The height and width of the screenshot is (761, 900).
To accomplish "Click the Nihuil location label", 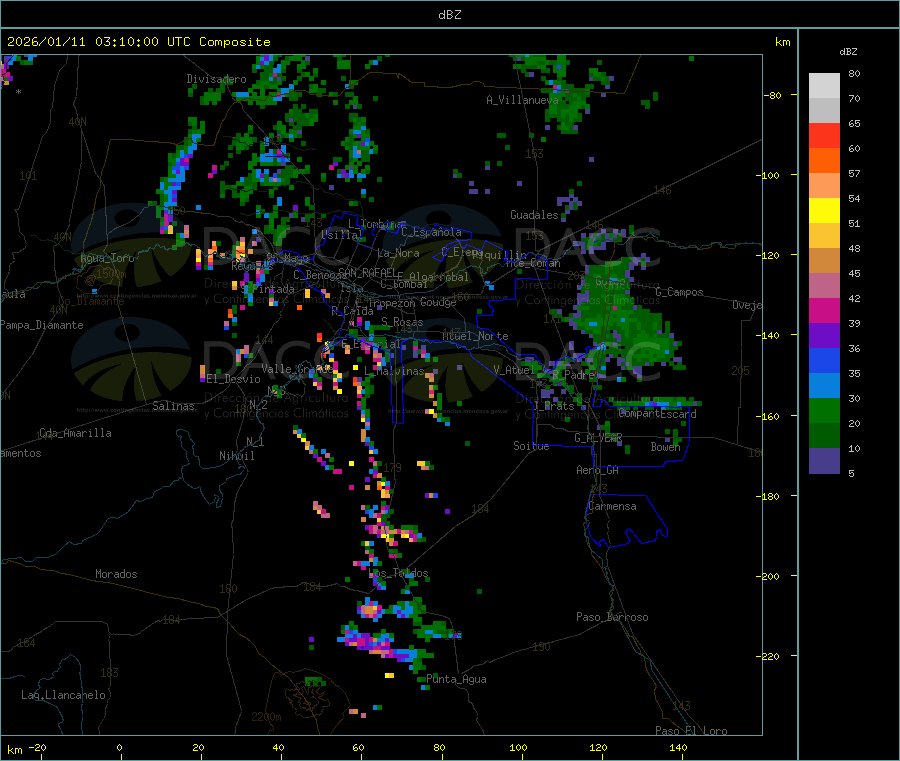I will [236, 456].
